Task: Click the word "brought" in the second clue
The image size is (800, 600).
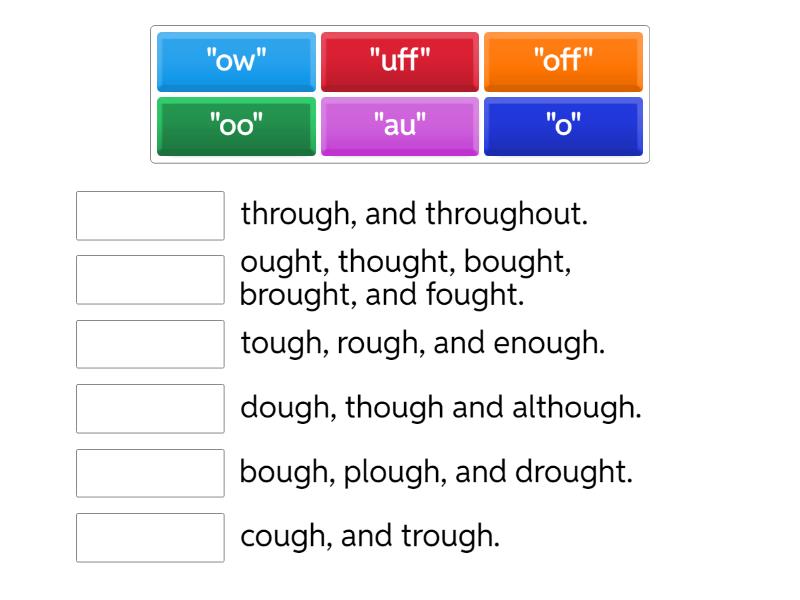Action: pyautogui.click(x=295, y=296)
